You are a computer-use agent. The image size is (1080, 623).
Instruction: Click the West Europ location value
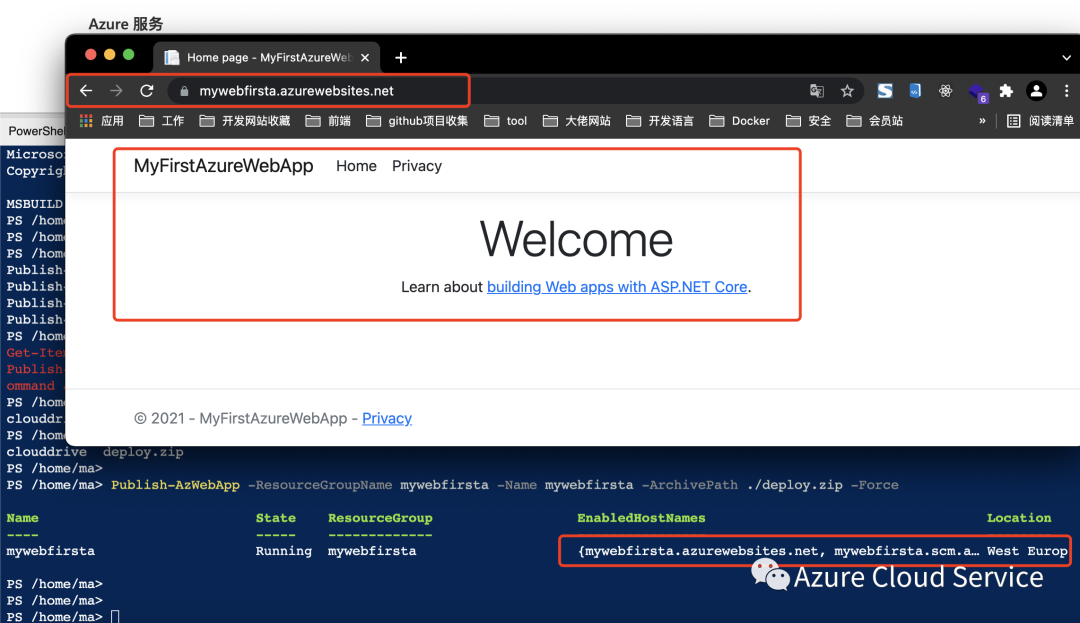point(1027,551)
